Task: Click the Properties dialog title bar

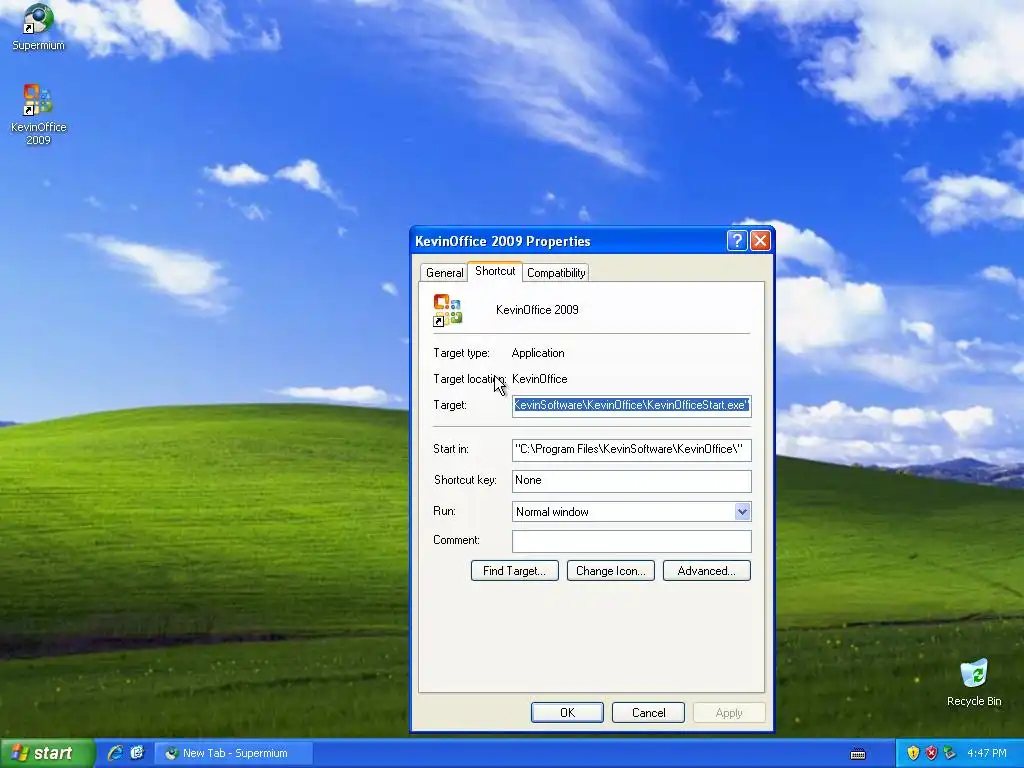Action: pyautogui.click(x=568, y=241)
